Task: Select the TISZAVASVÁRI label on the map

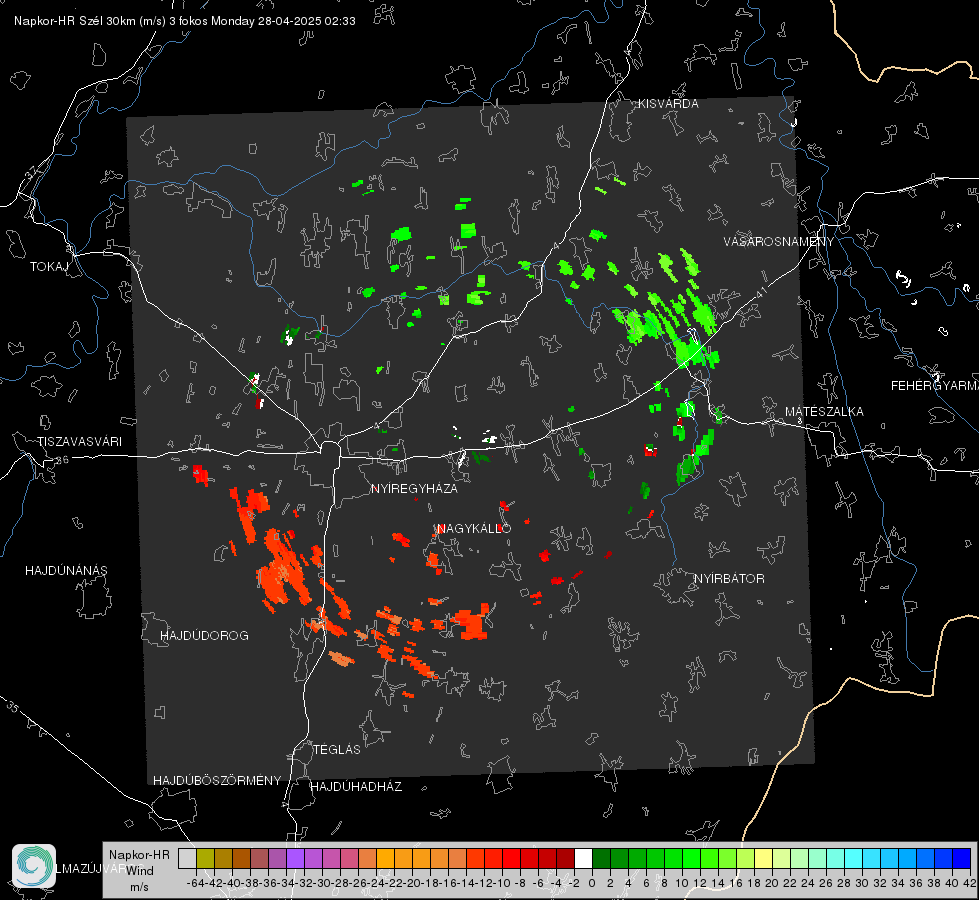Action: 79,442
